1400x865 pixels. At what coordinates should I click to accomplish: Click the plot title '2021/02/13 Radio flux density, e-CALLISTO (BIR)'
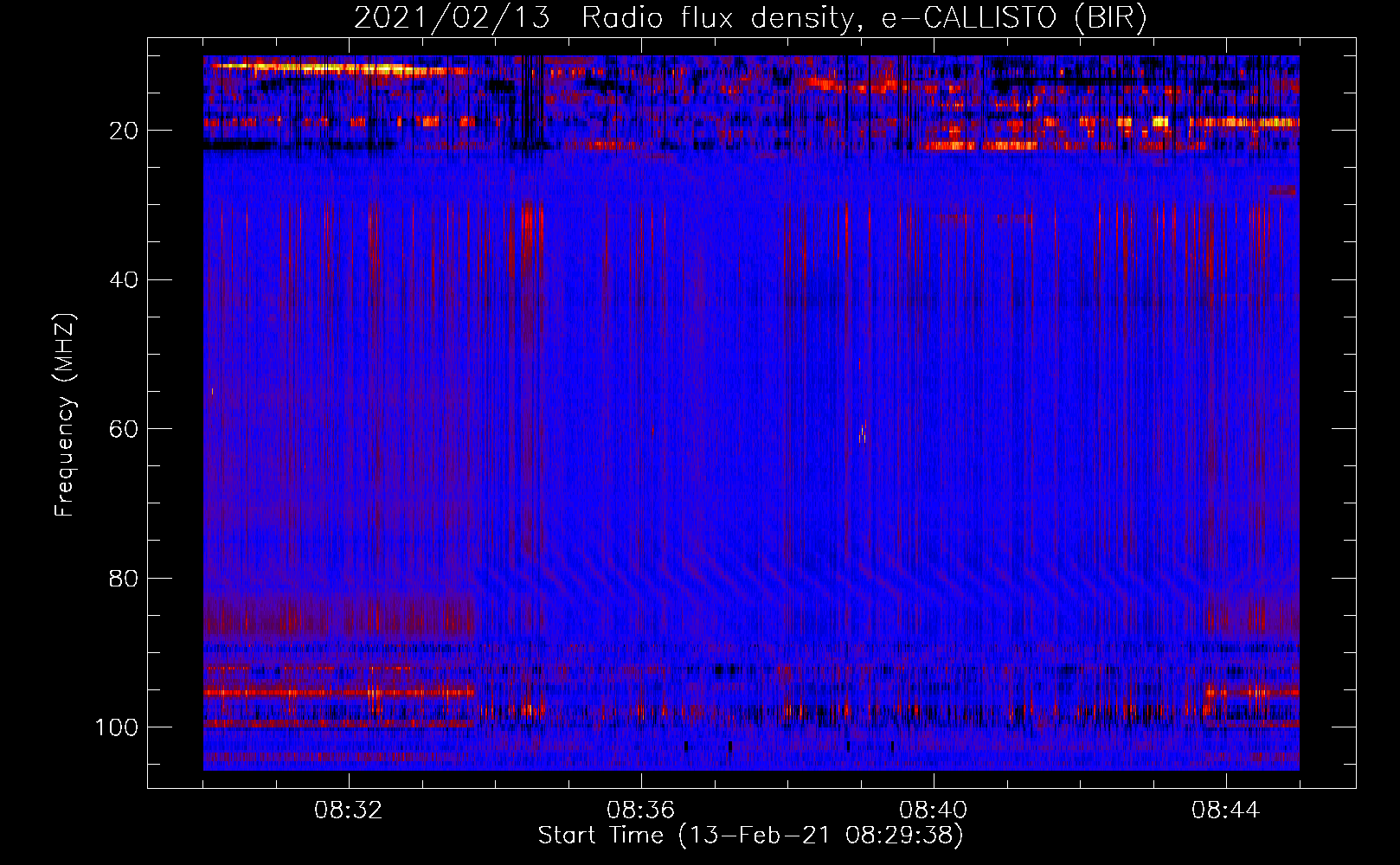click(750, 18)
